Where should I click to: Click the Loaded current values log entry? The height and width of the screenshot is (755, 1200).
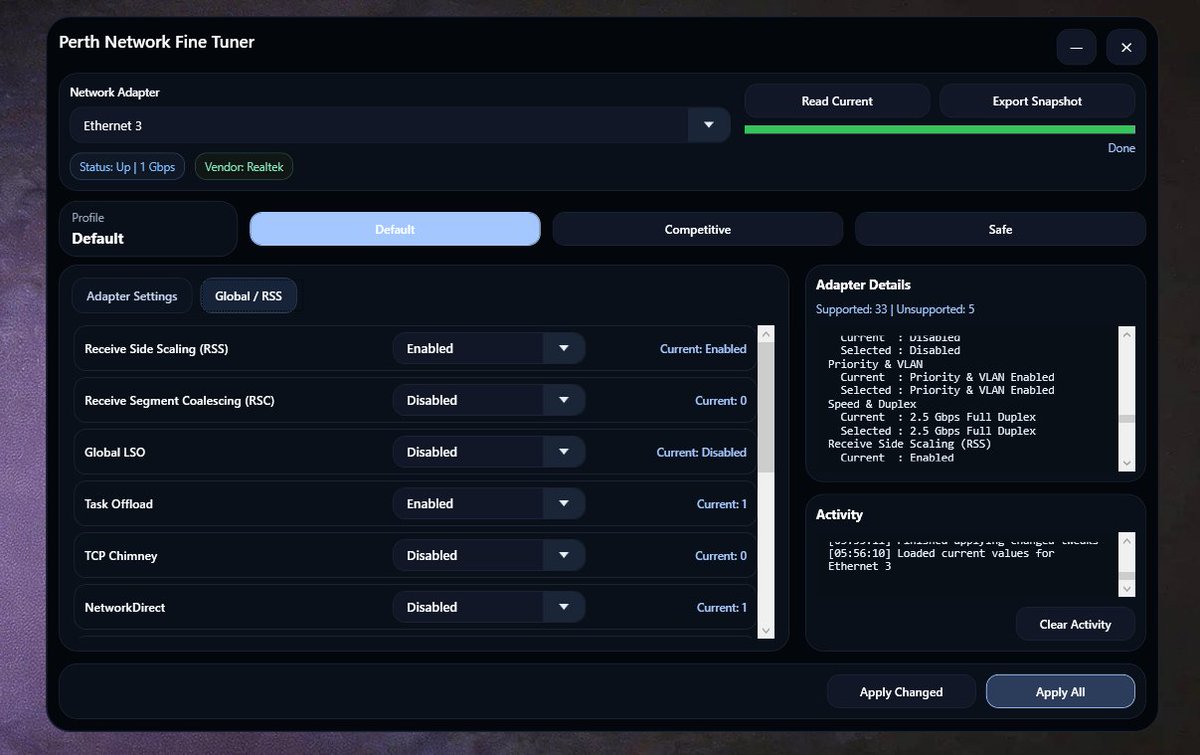pyautogui.click(x=941, y=559)
